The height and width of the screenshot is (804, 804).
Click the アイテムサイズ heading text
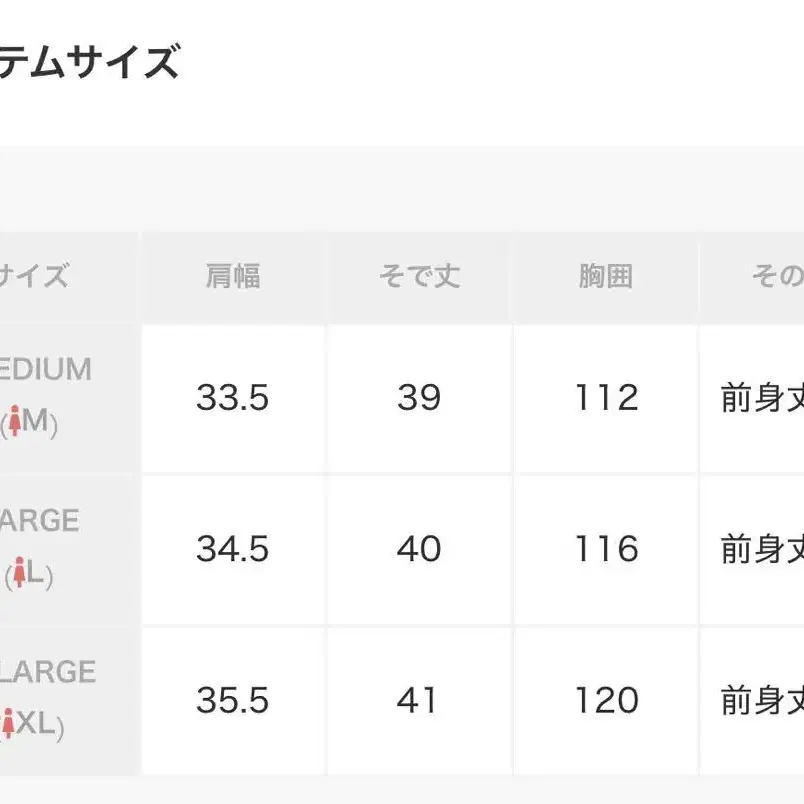[89, 62]
